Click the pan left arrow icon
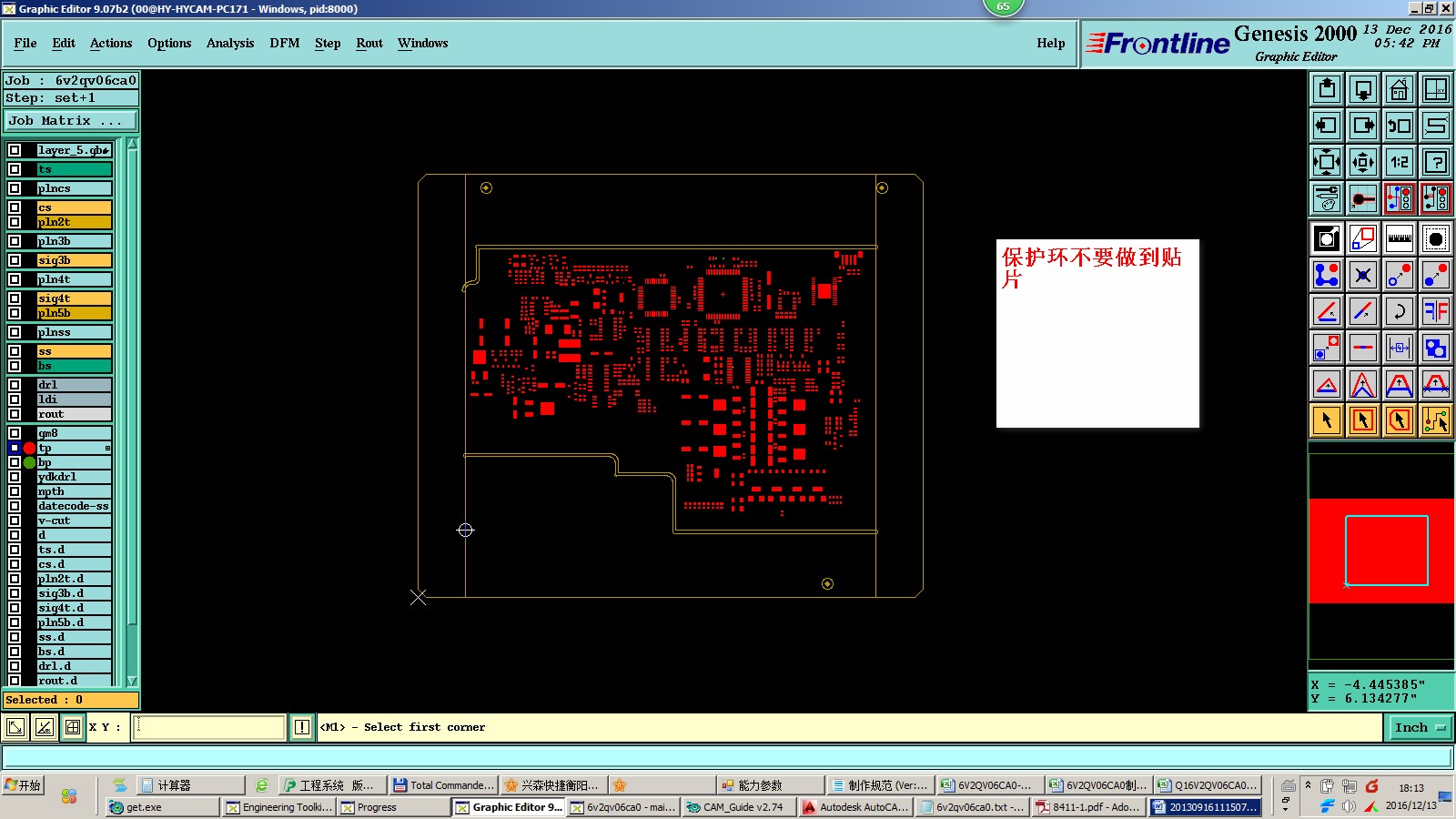Viewport: 1456px width, 819px height. coord(1327,126)
